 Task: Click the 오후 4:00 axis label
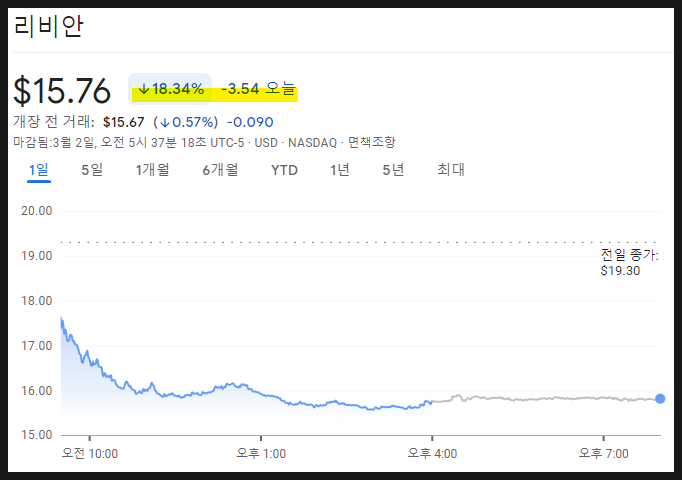(x=432, y=454)
